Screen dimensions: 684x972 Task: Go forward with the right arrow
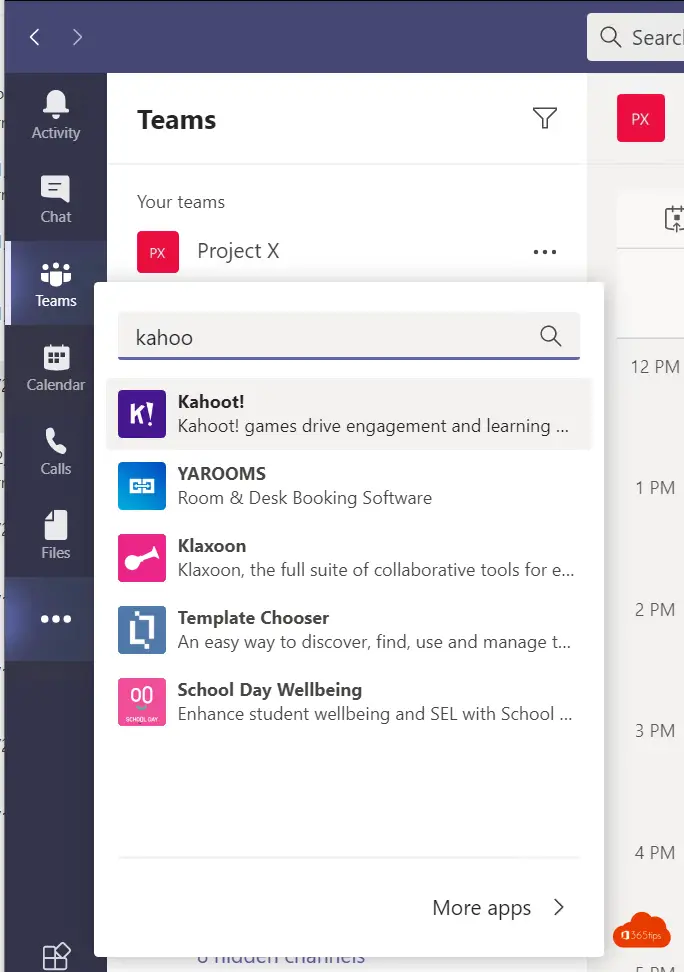77,37
